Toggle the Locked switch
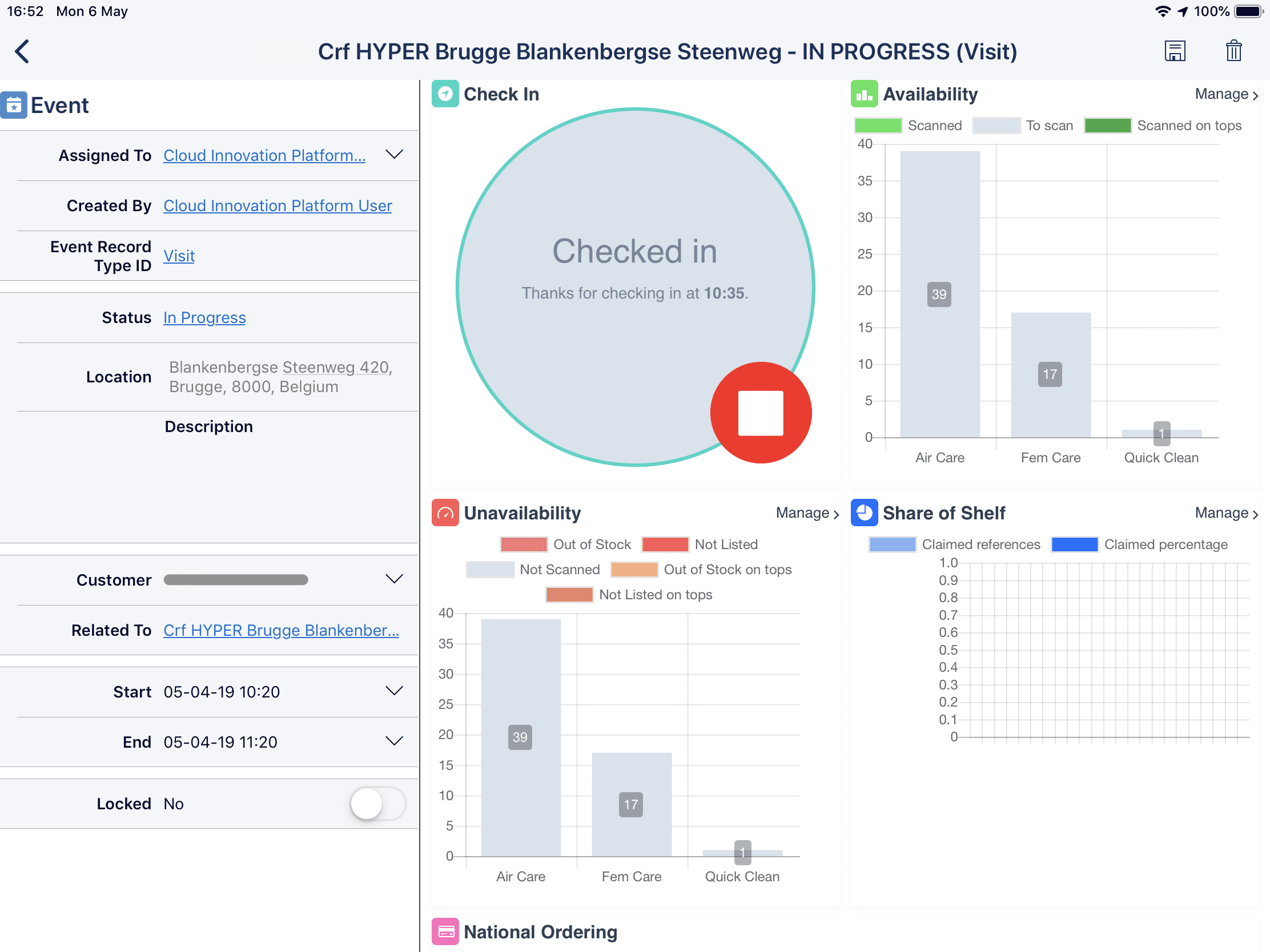This screenshot has height=952, width=1270. point(378,804)
